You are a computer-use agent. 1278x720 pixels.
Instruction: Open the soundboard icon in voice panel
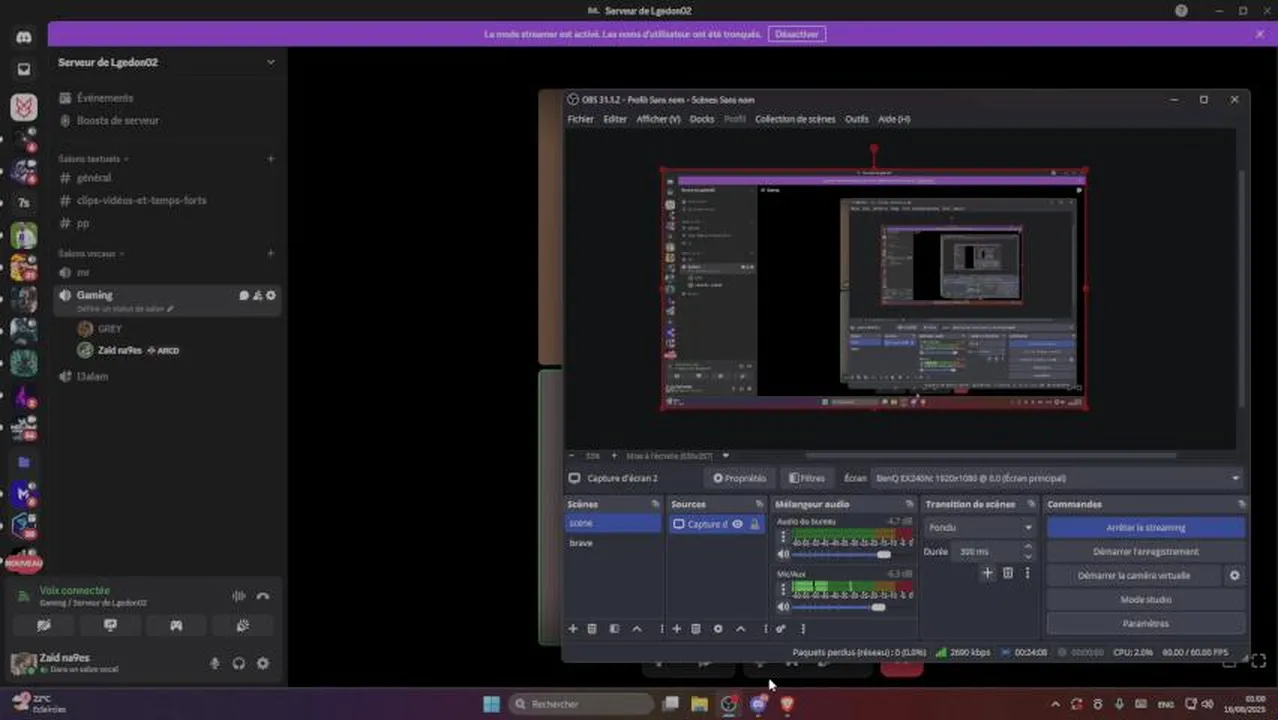[x=242, y=625]
